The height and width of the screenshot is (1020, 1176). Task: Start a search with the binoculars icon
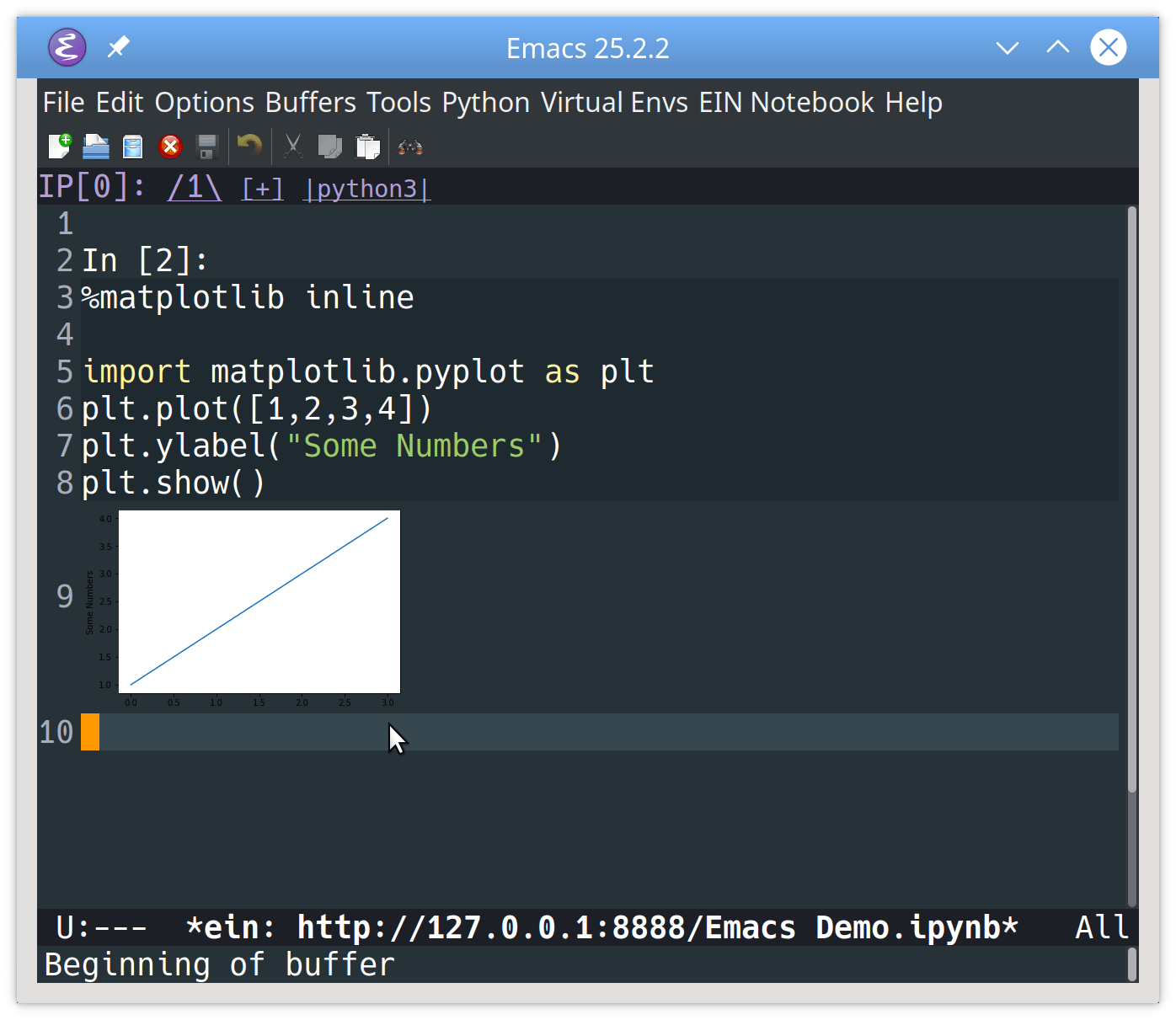tap(409, 146)
